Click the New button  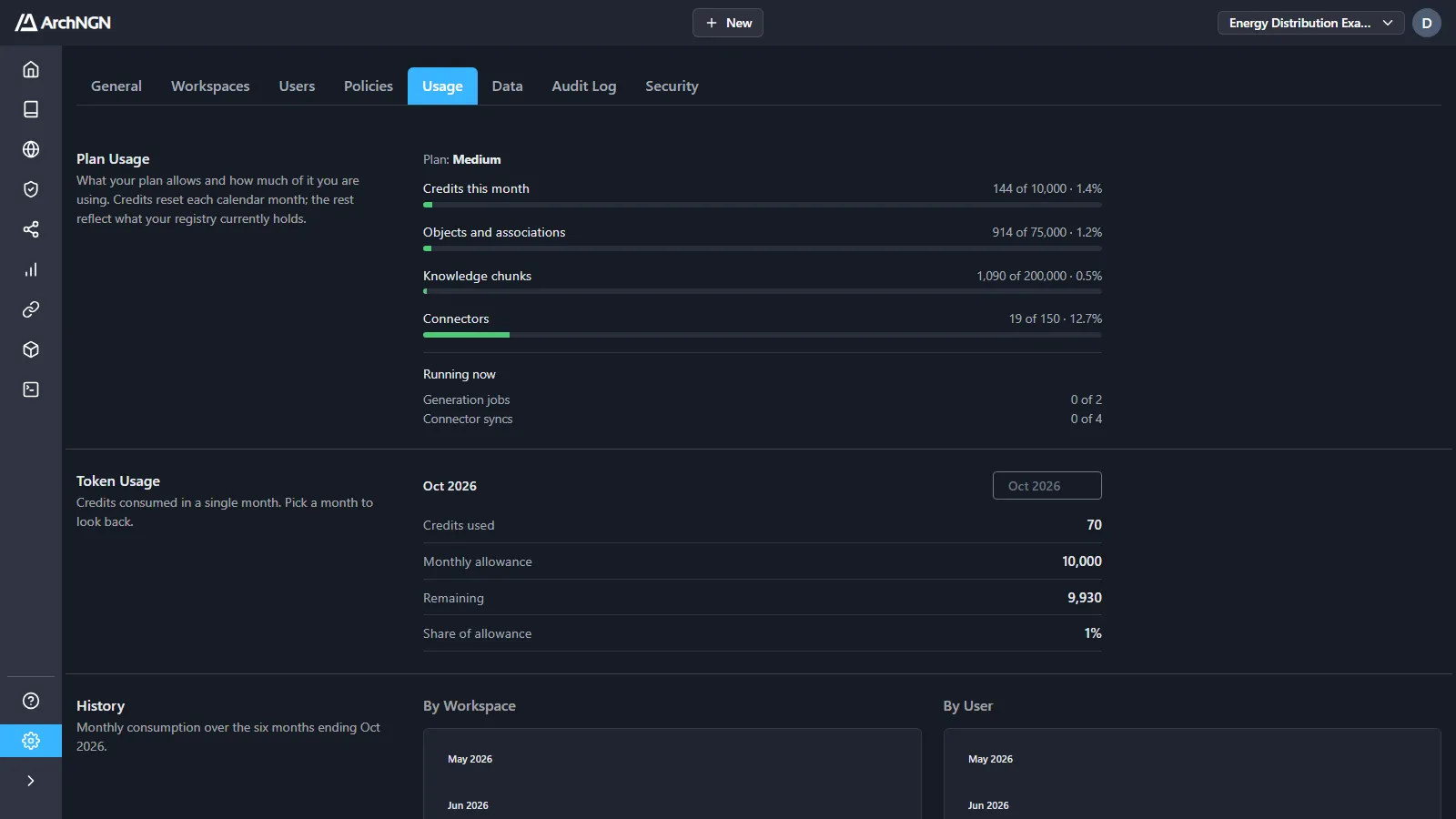(x=728, y=23)
